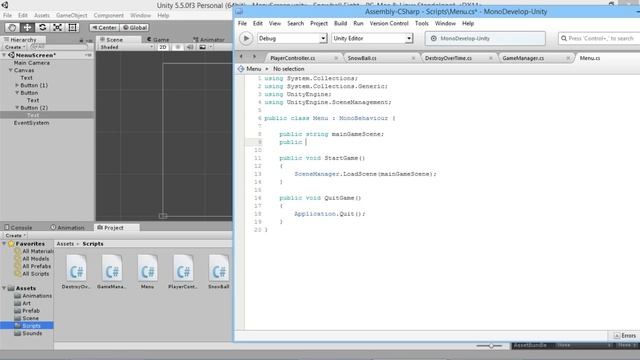Open Scene folder in Assets
640x360 pixels.
(27, 318)
